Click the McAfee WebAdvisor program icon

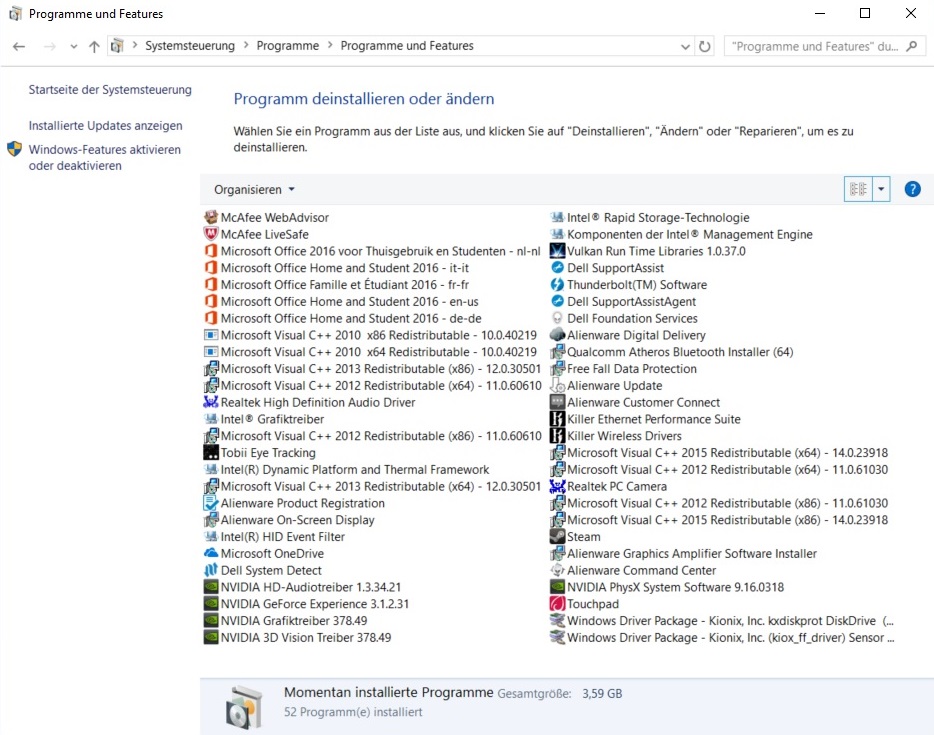pos(211,217)
